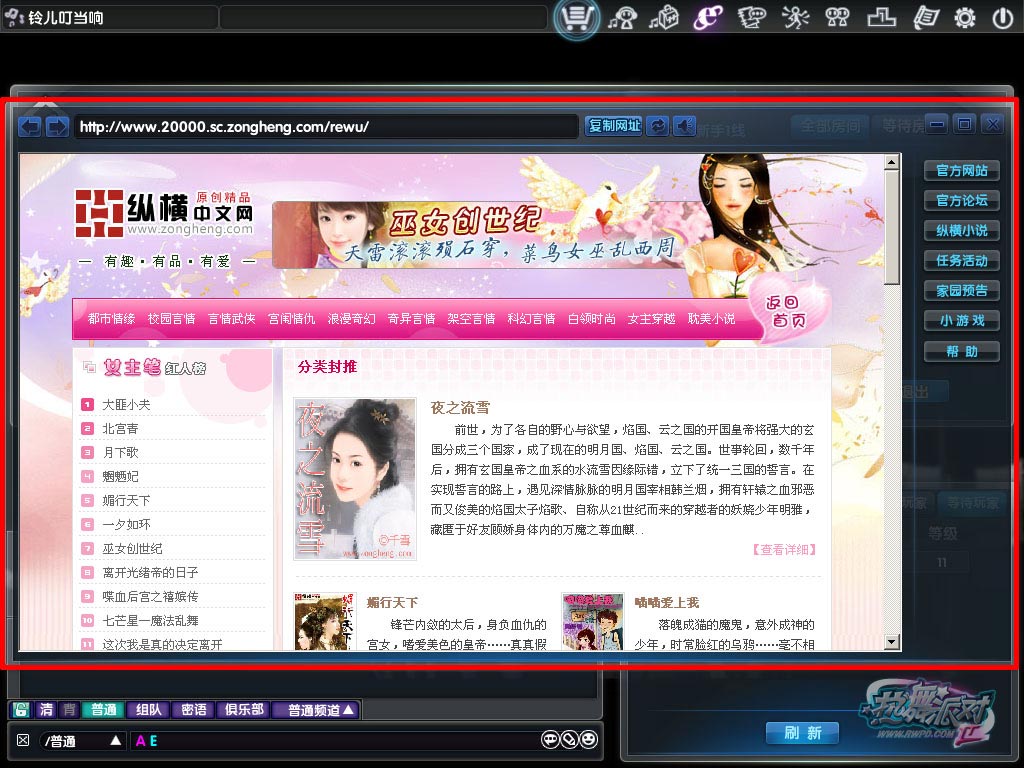Mute sound with the speaker icon
The height and width of the screenshot is (768, 1024).
684,125
